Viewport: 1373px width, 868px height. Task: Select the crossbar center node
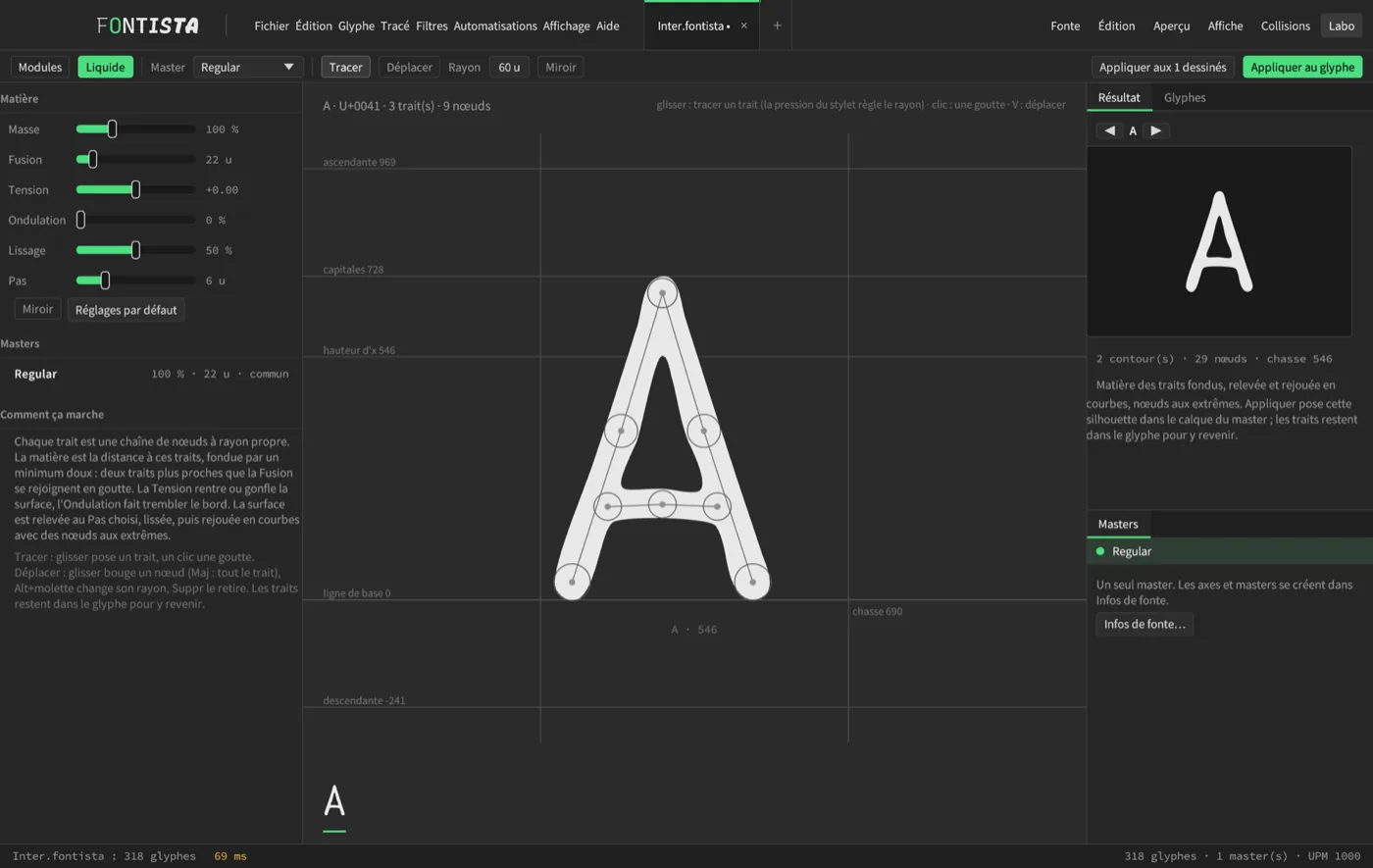coord(662,504)
